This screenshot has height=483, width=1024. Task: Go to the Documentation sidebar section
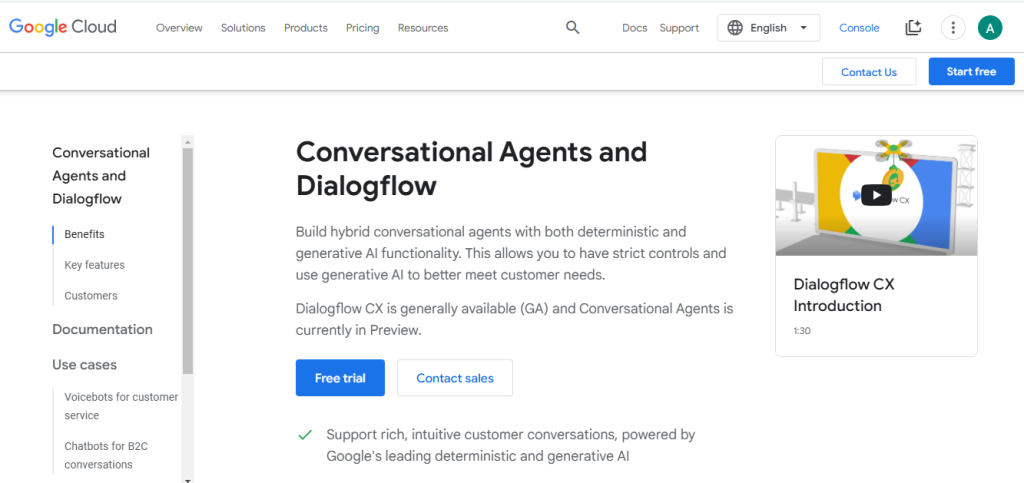(103, 330)
